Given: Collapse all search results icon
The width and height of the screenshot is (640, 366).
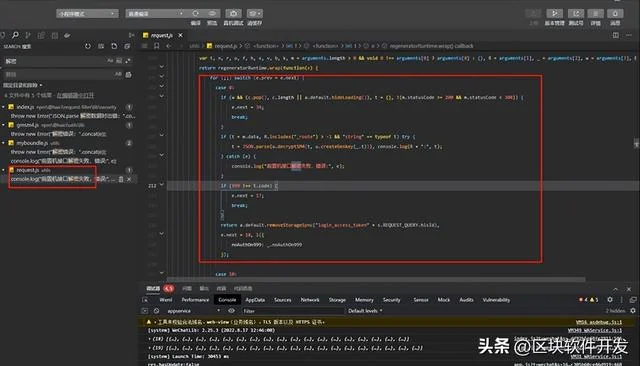Looking at the screenshot, I should [x=127, y=46].
